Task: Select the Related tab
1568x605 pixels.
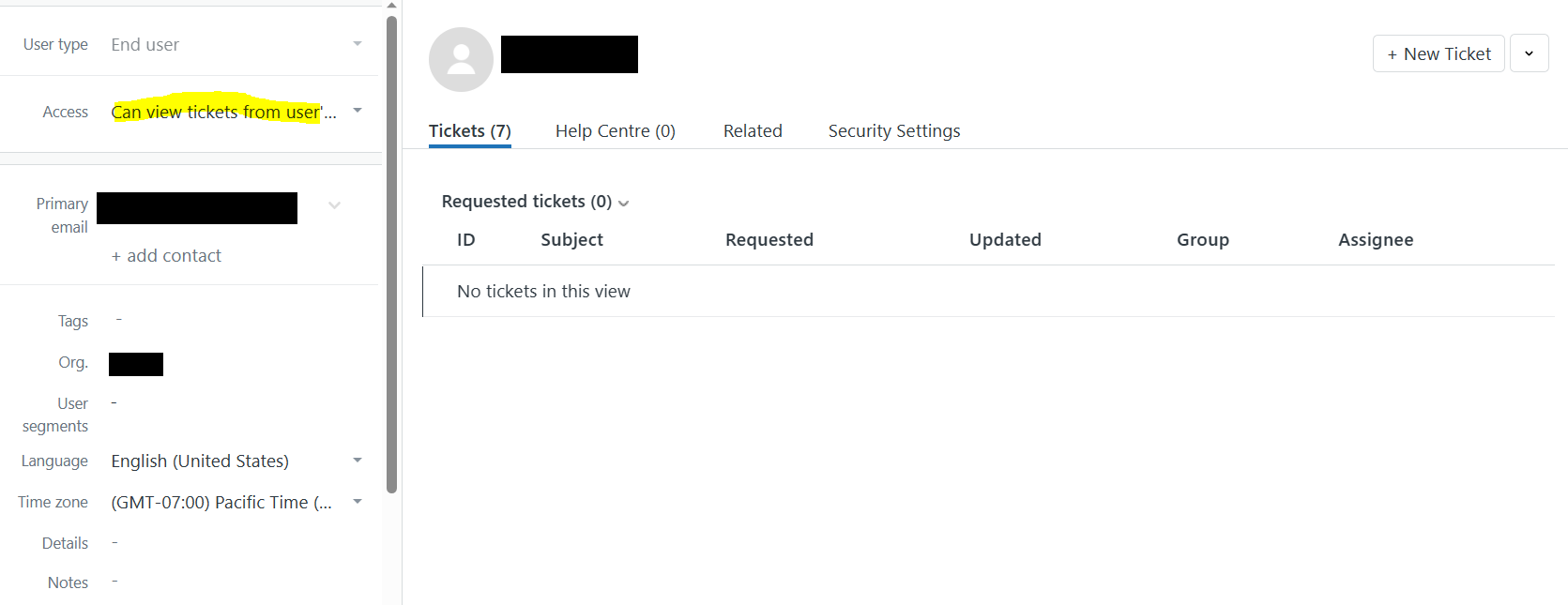Action: pos(753,130)
